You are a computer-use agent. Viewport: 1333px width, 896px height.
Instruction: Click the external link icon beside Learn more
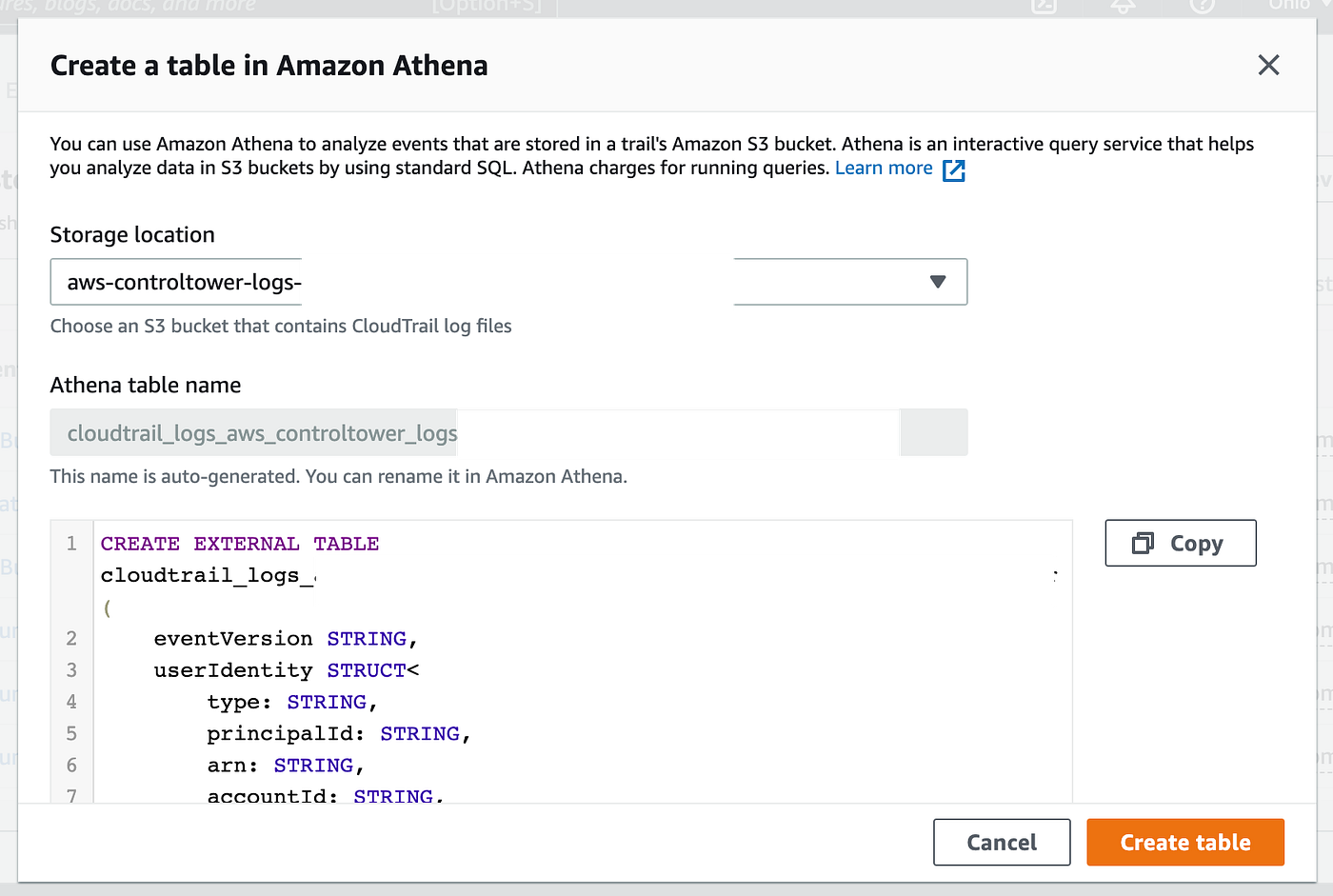(x=953, y=170)
